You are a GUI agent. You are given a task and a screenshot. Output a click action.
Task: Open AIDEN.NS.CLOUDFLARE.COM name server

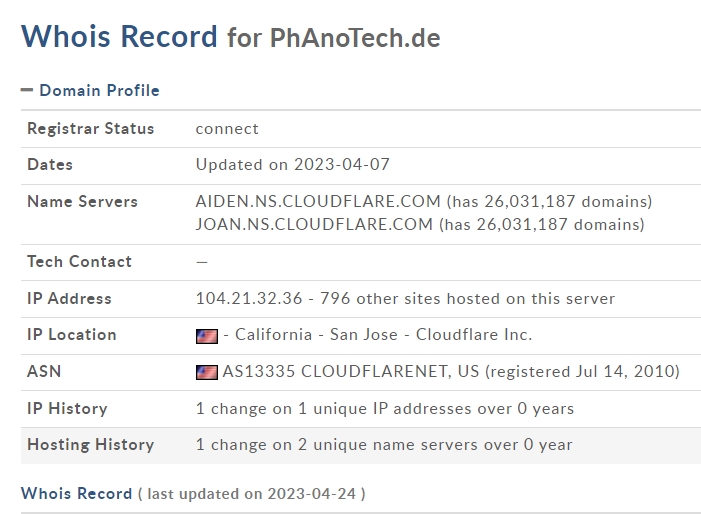(x=318, y=202)
